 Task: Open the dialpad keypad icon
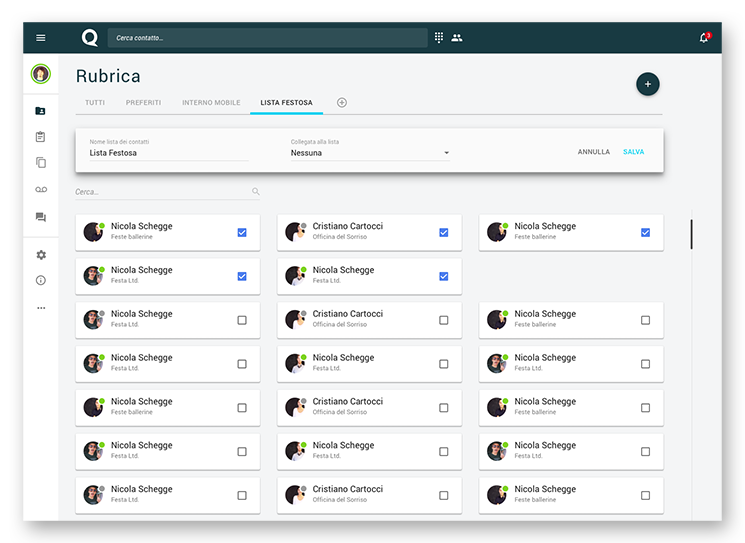tap(439, 38)
